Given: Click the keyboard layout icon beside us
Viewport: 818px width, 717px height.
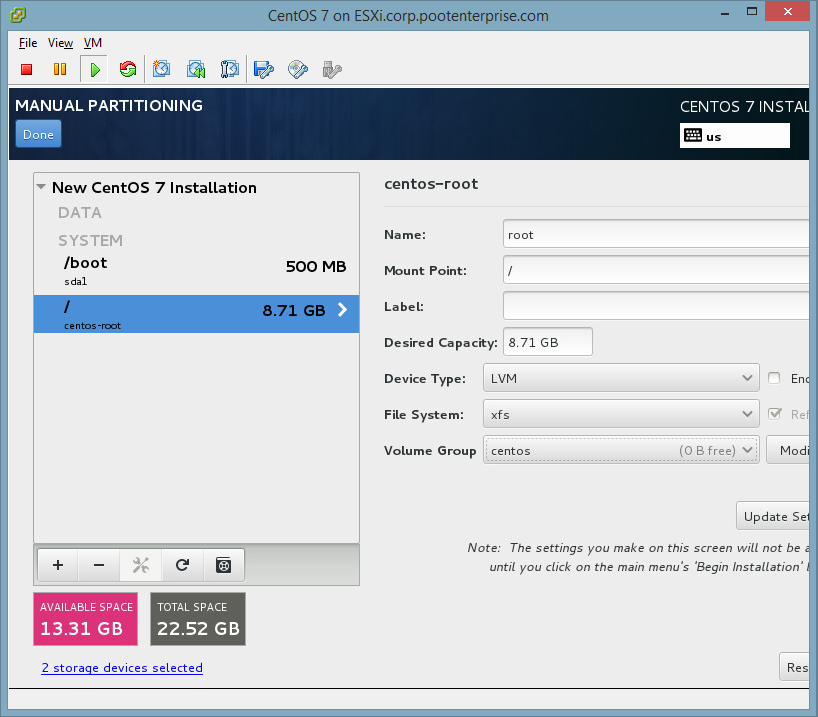Looking at the screenshot, I should pyautogui.click(x=693, y=136).
